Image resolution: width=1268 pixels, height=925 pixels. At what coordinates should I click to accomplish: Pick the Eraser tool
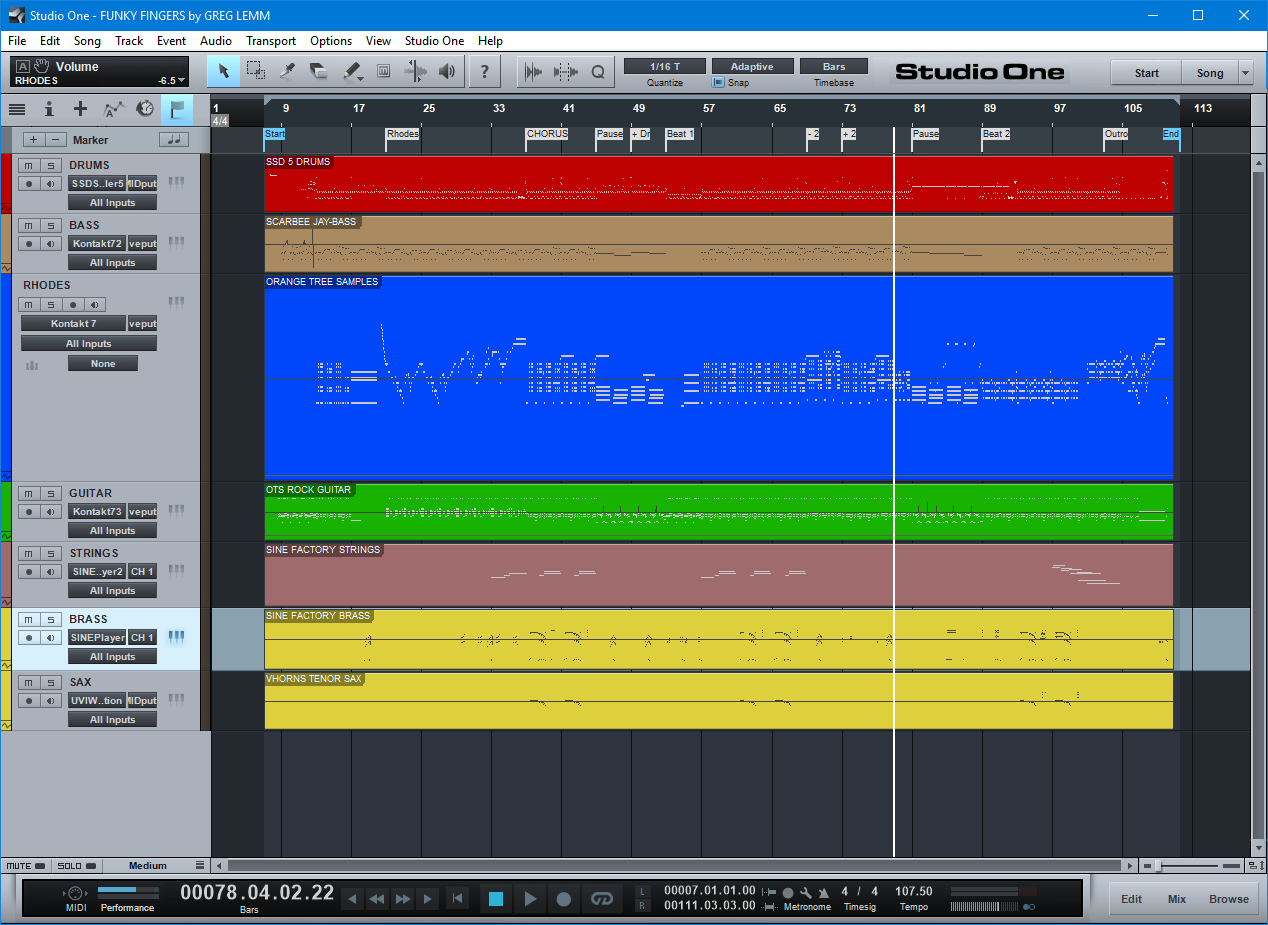(320, 71)
